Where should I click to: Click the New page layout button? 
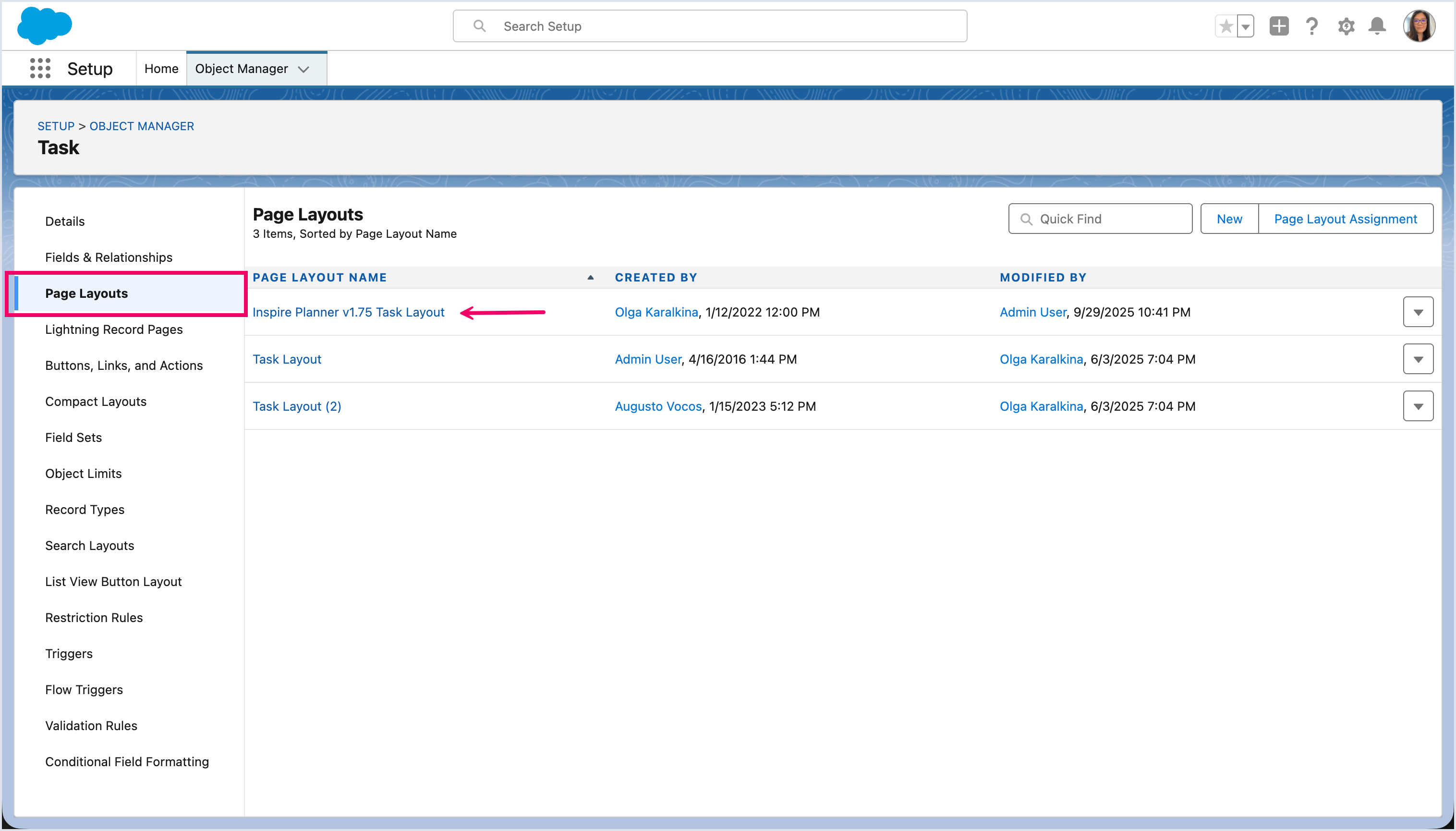pyautogui.click(x=1229, y=219)
